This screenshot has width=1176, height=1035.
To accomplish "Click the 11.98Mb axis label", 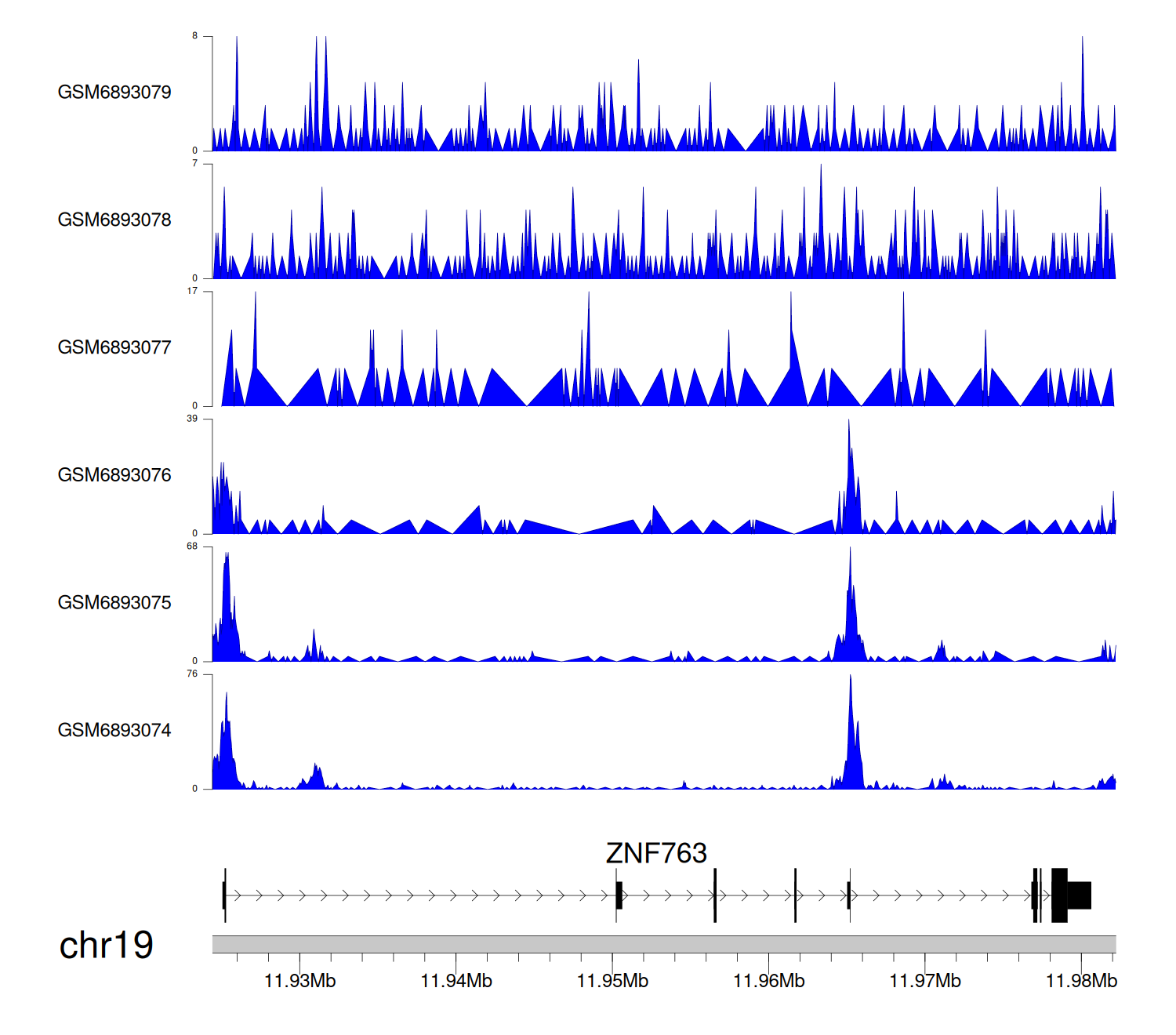I will 1081,981.
